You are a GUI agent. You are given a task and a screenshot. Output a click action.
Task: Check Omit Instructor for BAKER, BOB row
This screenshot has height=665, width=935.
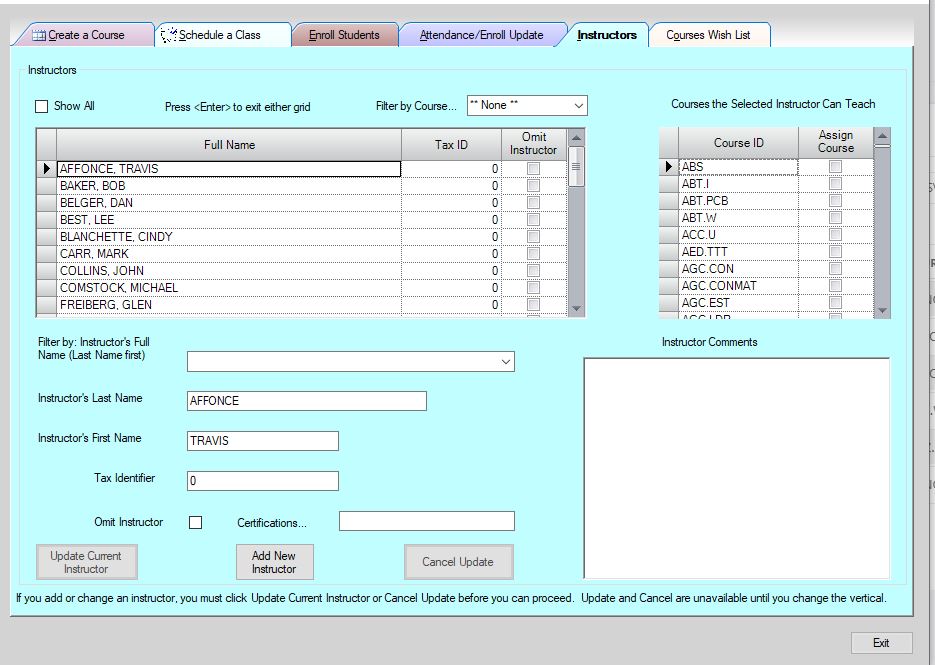click(x=533, y=186)
